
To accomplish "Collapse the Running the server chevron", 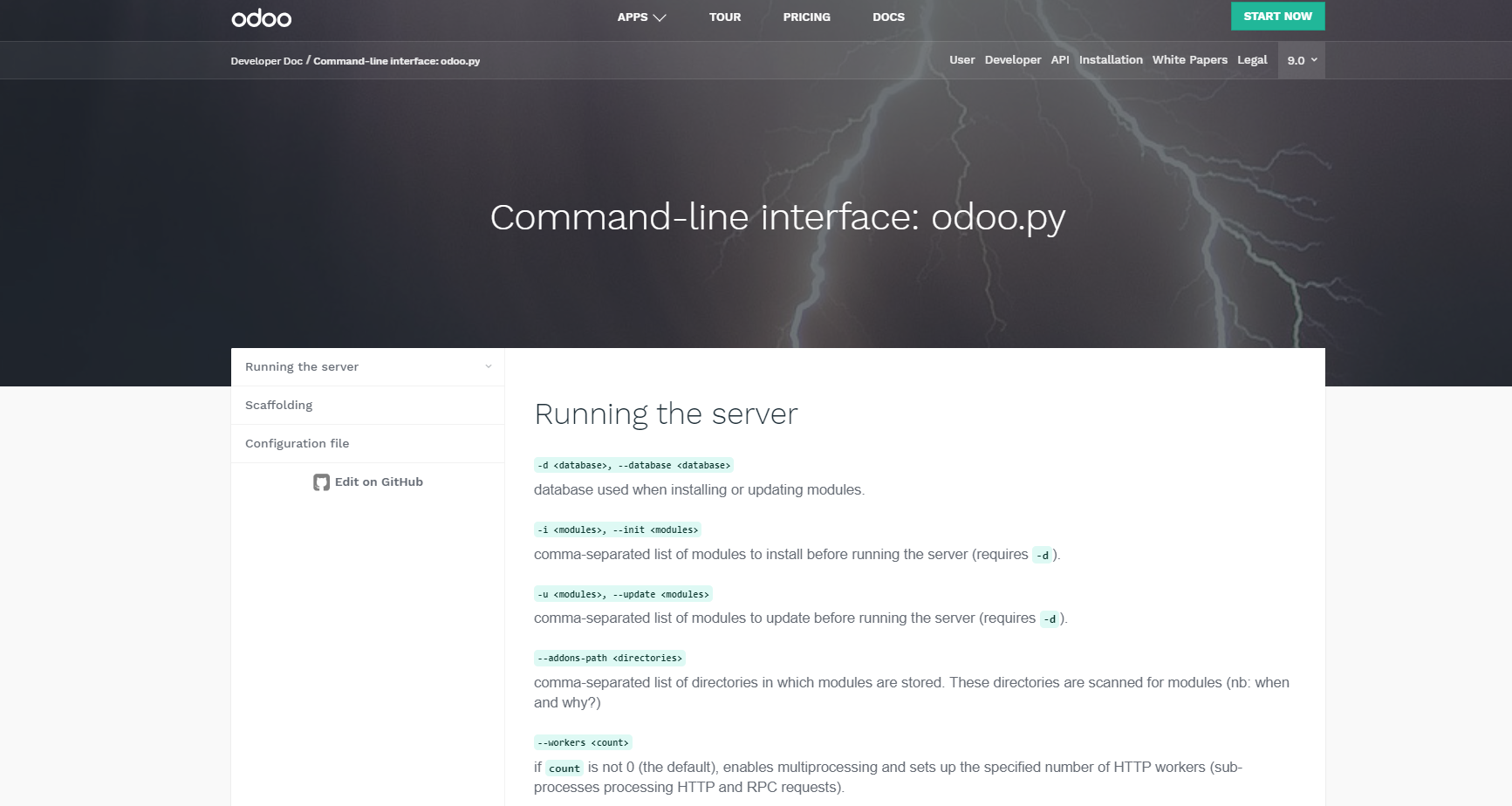I will pos(489,367).
